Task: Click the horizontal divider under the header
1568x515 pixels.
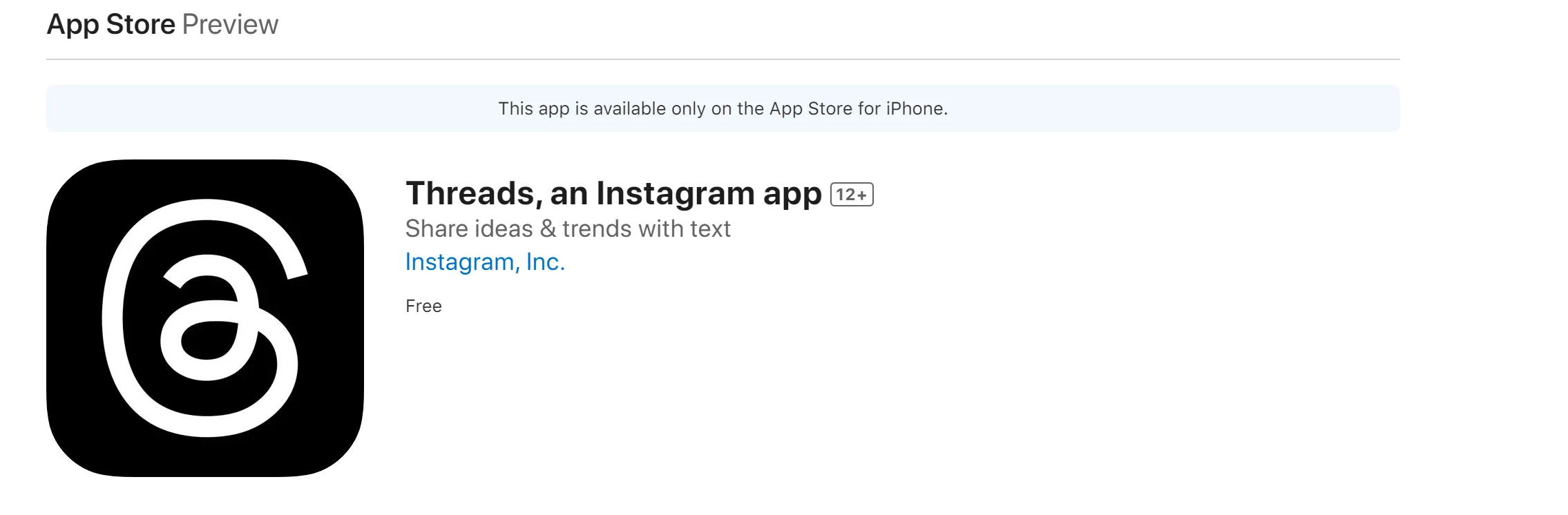Action: [723, 59]
